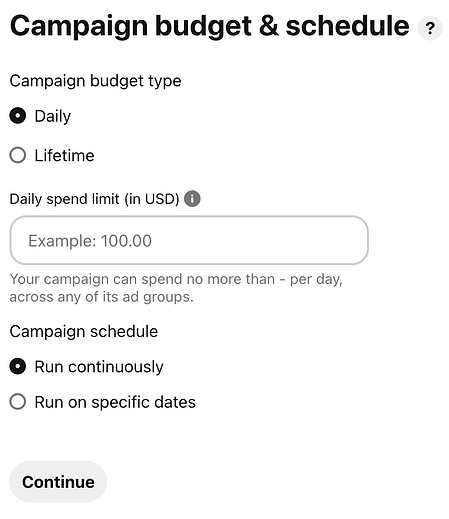
Task: Click the "Campaign budget type" section label
Action: [95, 81]
